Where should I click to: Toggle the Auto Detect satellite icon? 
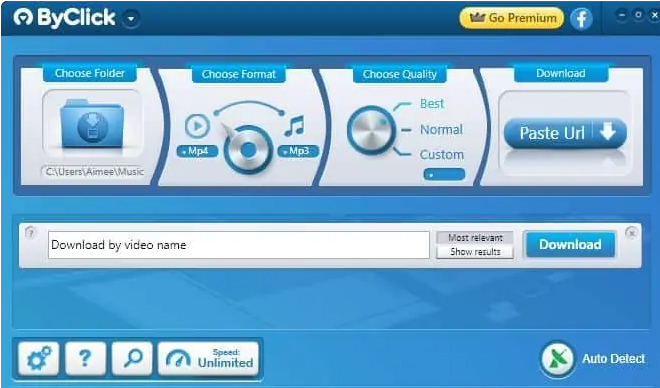557,359
